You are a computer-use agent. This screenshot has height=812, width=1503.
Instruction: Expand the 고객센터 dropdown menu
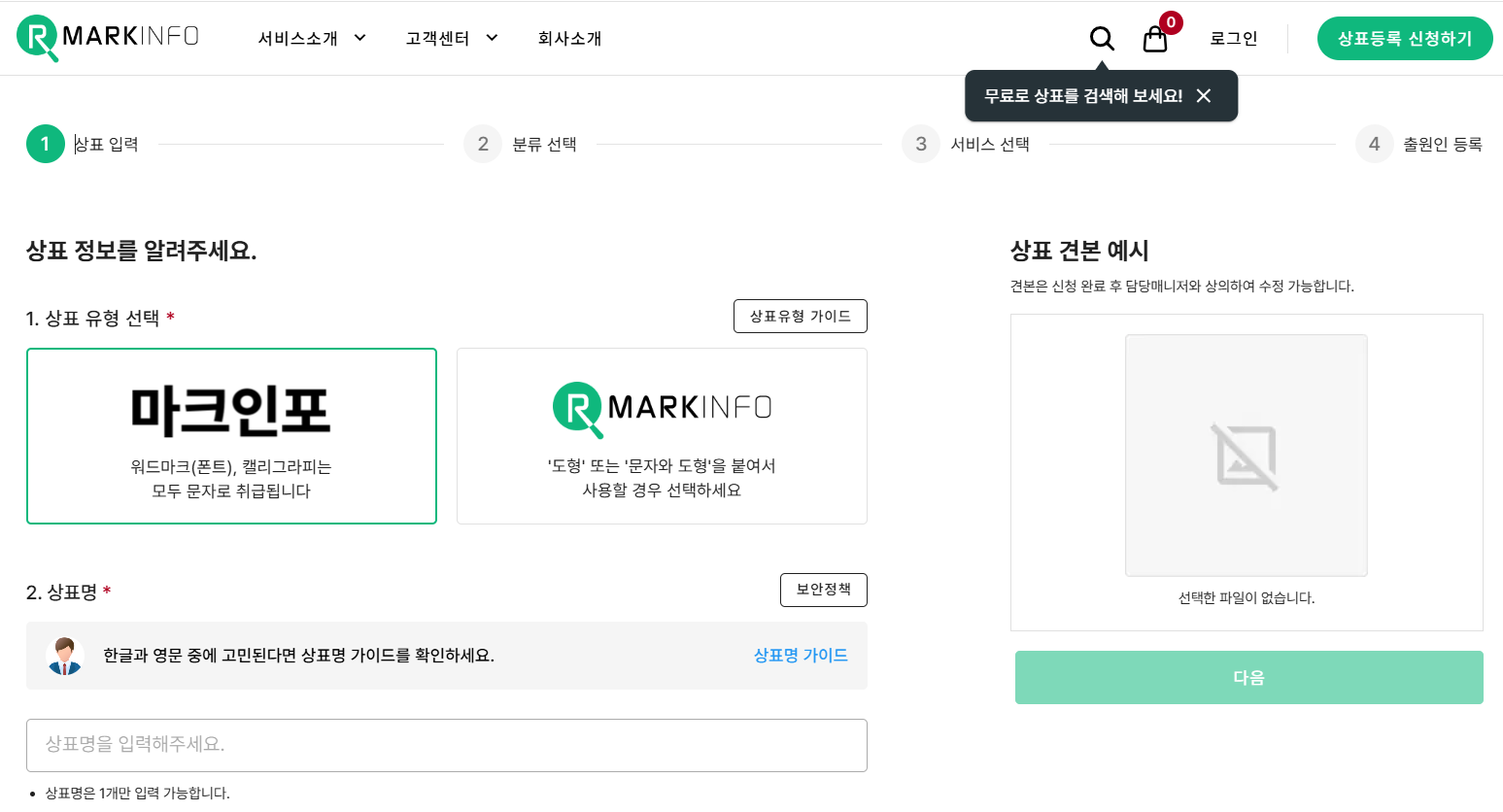(x=452, y=39)
